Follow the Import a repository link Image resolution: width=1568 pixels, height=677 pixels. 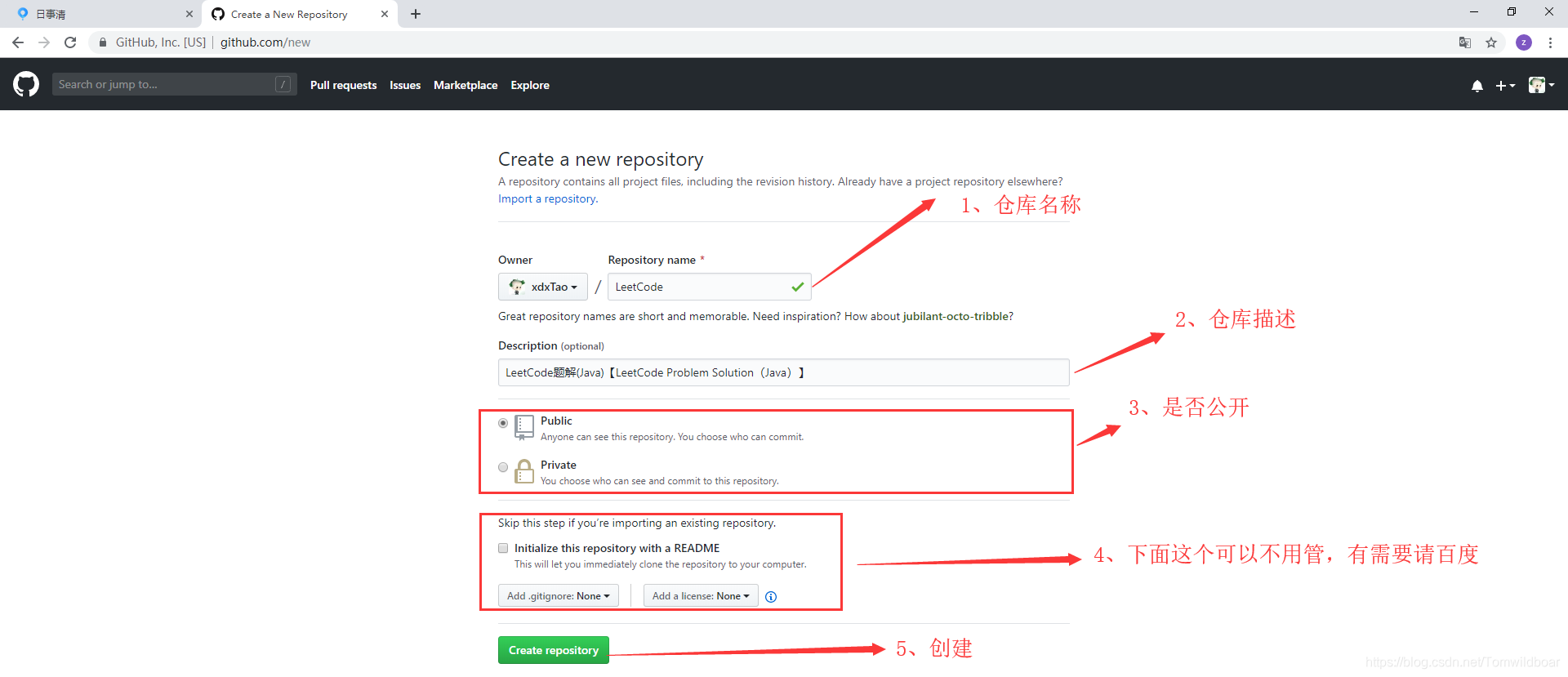tap(548, 198)
